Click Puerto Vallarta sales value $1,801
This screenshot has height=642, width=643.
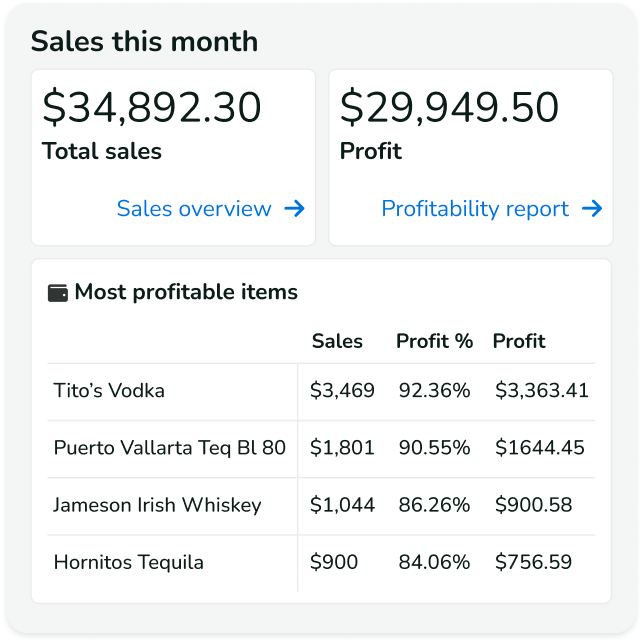342,447
